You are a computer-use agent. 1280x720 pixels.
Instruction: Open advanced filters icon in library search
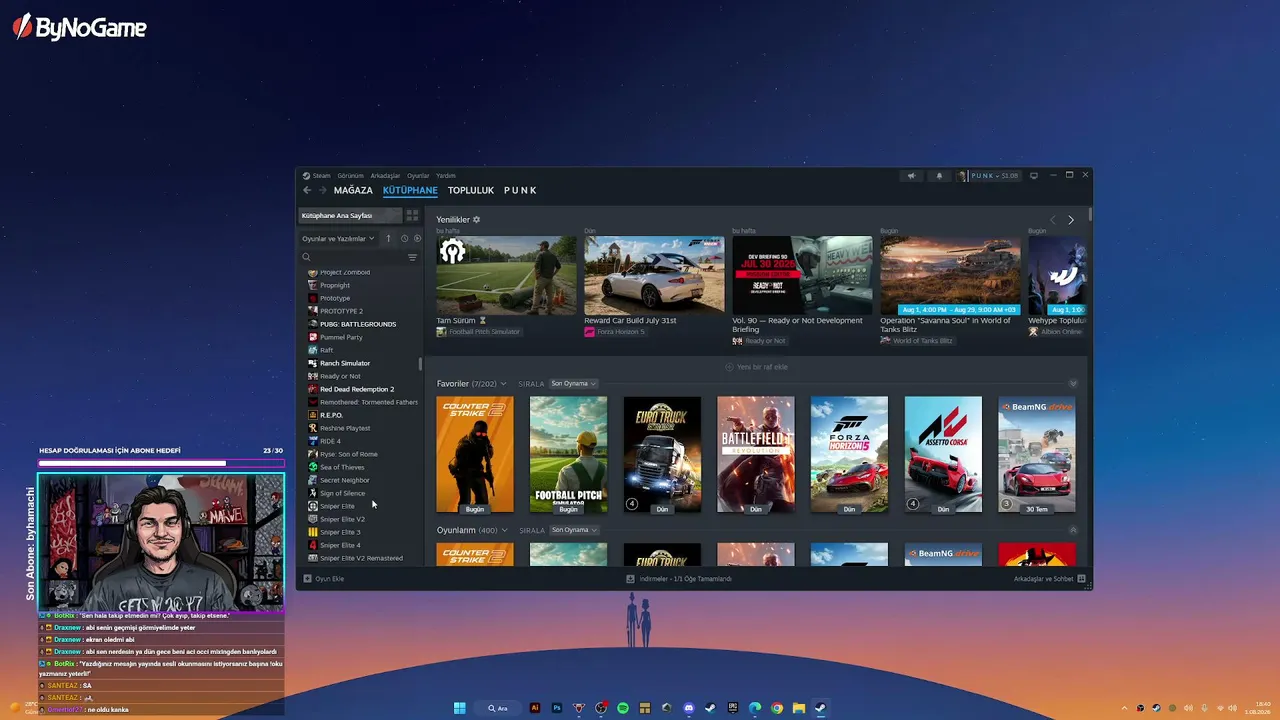pos(412,257)
